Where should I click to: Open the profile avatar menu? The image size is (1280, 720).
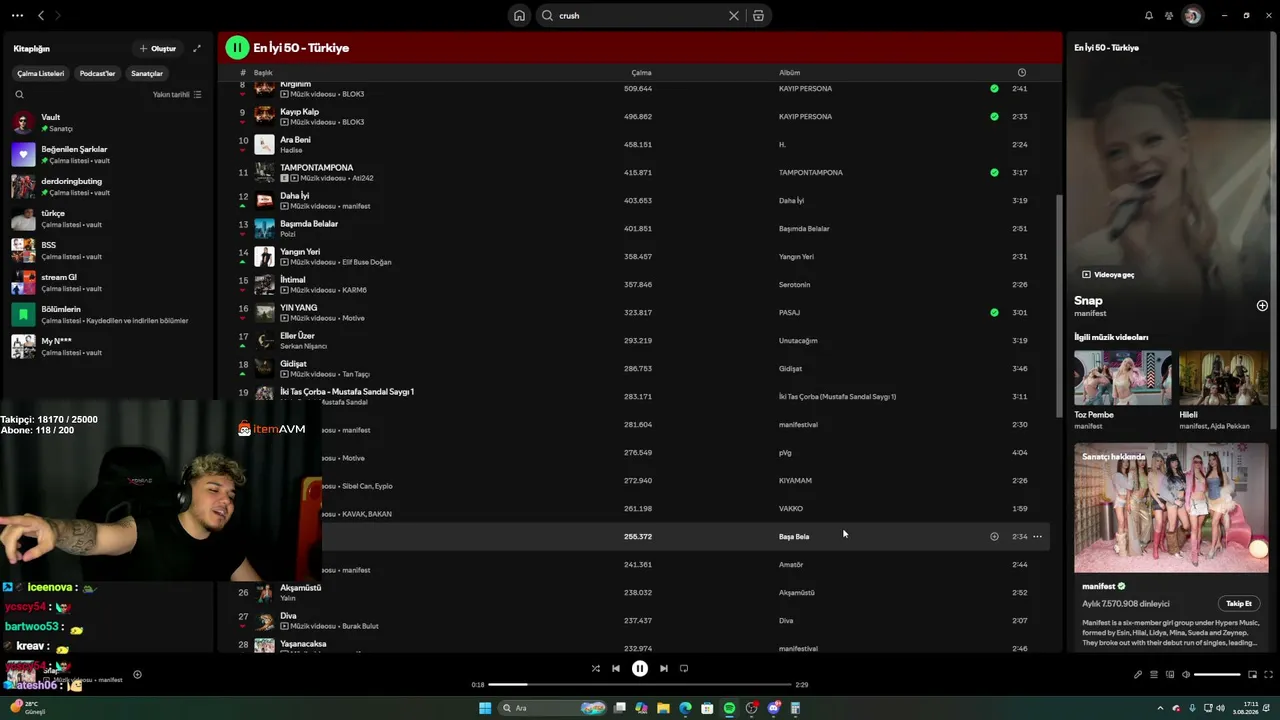(1192, 15)
